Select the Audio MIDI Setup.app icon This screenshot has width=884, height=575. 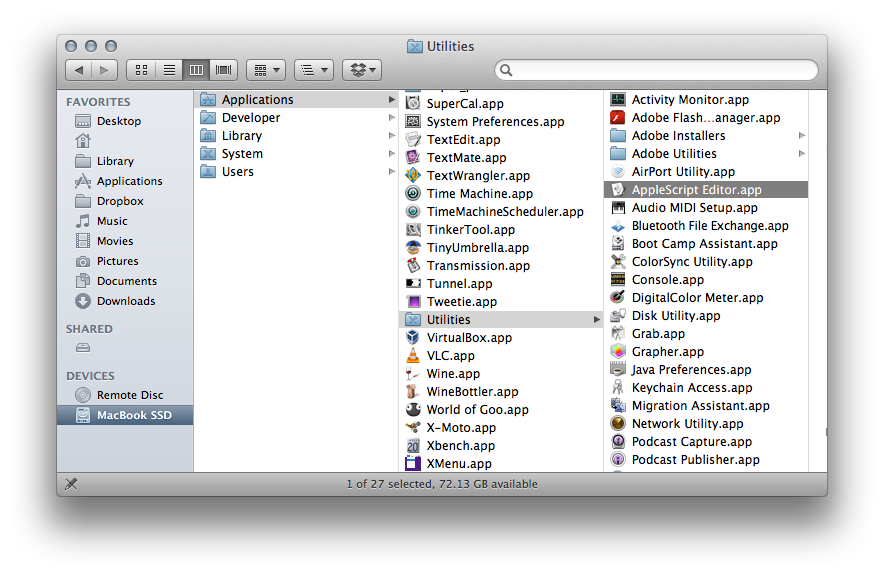(618, 208)
